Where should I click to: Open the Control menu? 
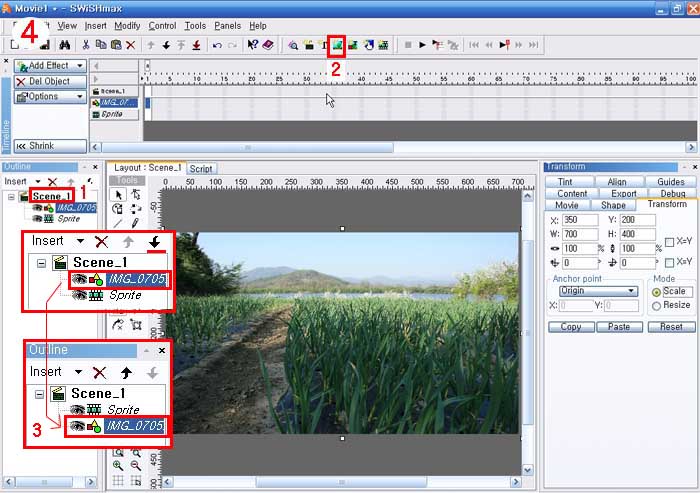click(x=162, y=26)
